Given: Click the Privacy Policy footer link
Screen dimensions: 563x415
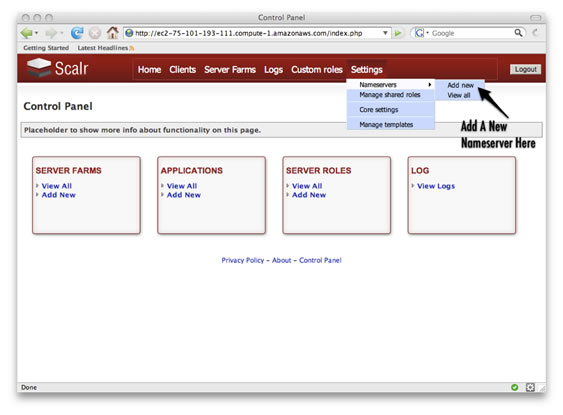Looking at the screenshot, I should coord(243,260).
